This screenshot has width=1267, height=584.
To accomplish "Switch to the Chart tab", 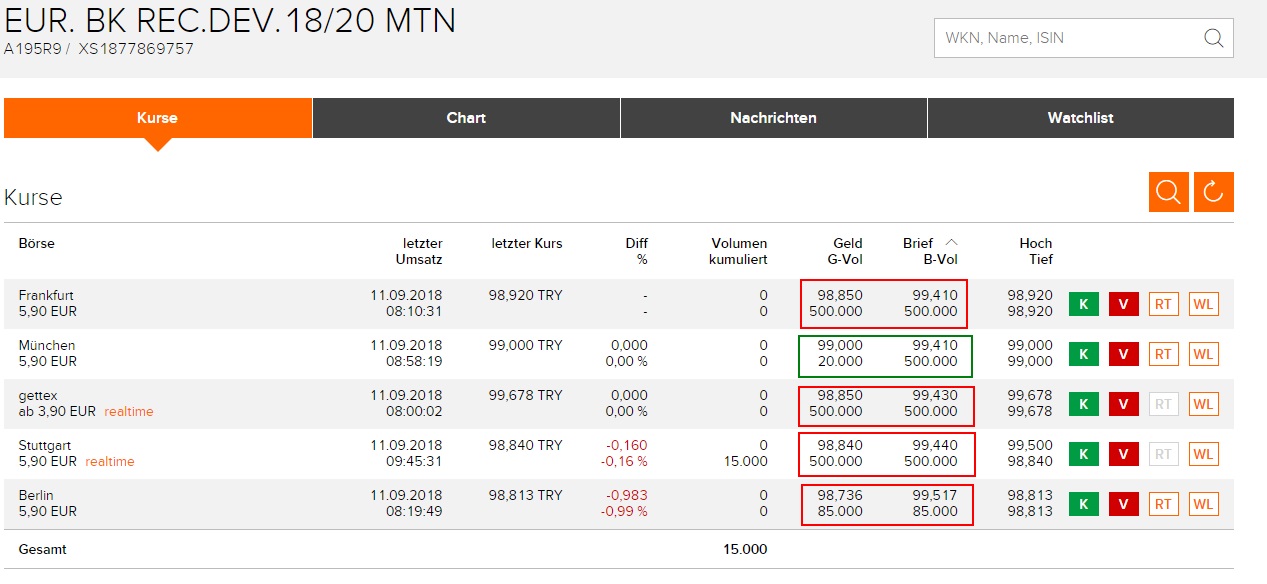I will point(466,118).
